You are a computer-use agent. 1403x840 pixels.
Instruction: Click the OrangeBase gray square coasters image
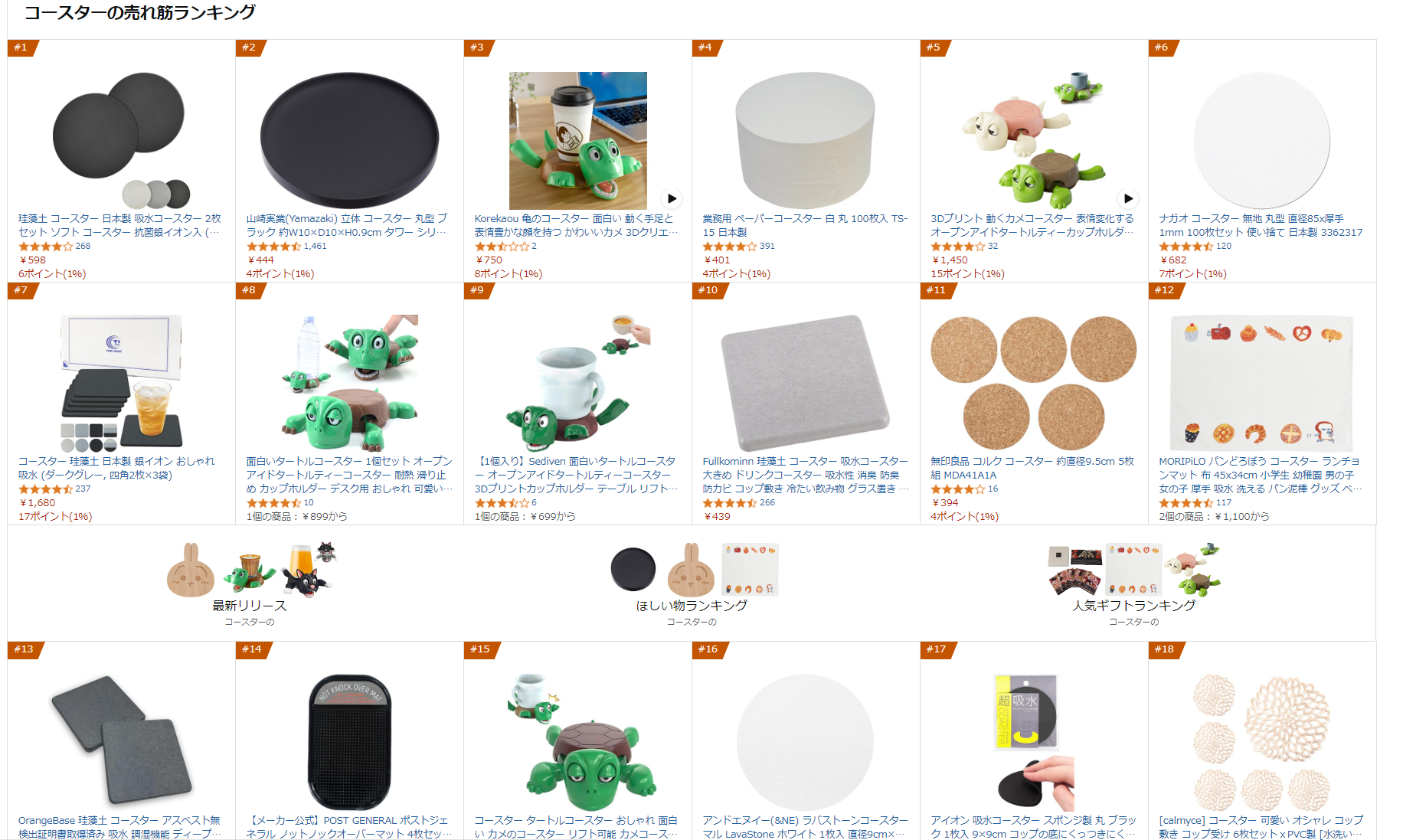tap(121, 741)
